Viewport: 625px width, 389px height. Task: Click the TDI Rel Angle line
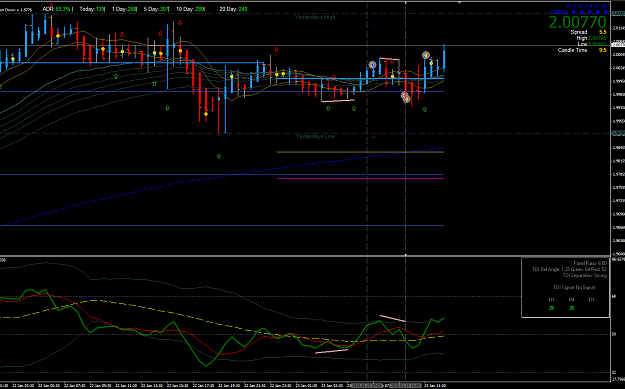click(570, 269)
